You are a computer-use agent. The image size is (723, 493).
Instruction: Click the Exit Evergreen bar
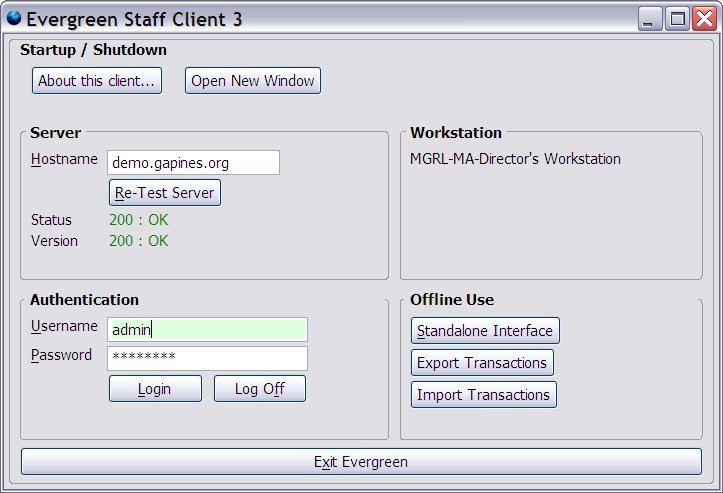(x=361, y=462)
